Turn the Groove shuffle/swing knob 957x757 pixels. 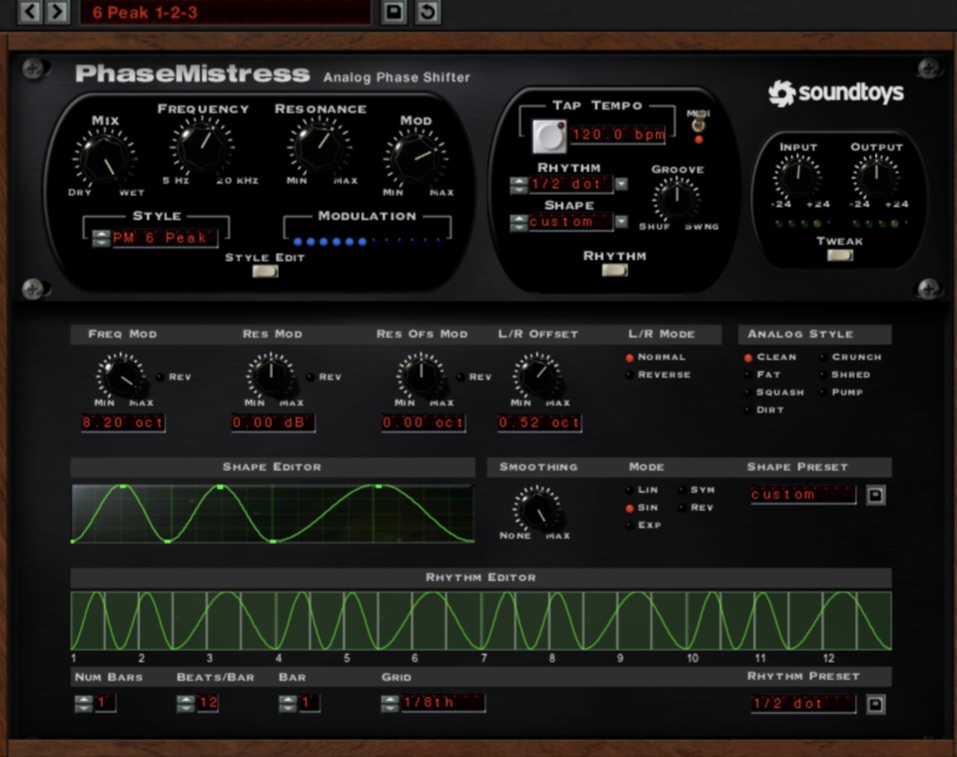click(x=676, y=198)
